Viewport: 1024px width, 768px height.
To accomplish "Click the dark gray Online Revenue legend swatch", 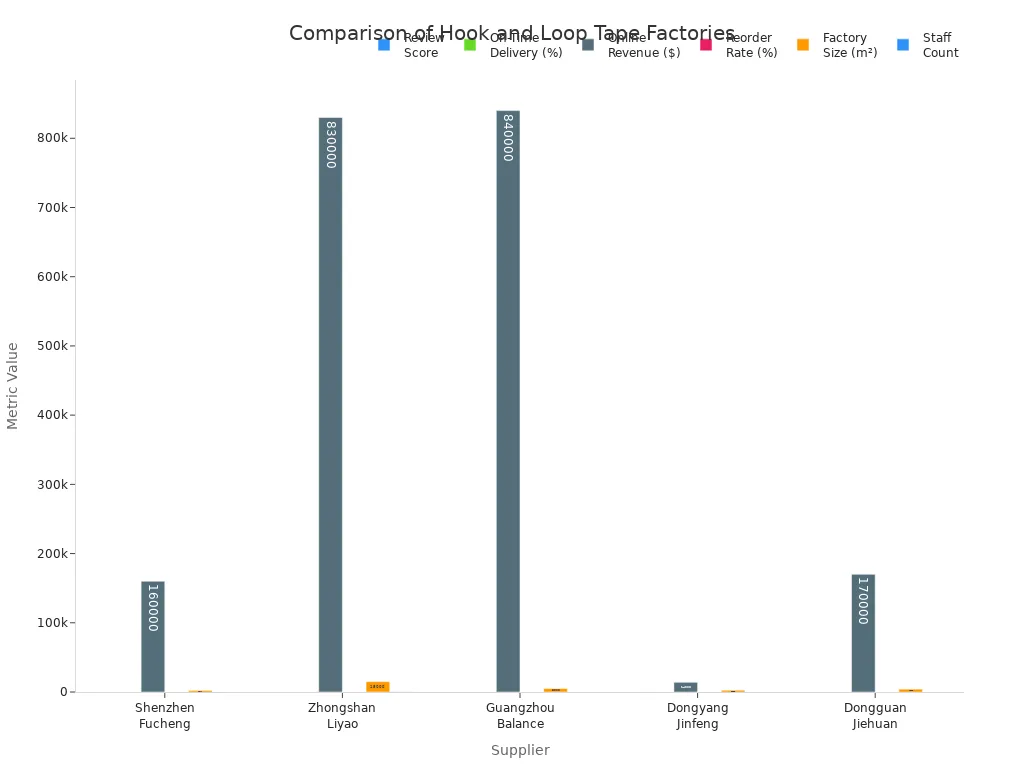I will (588, 45).
